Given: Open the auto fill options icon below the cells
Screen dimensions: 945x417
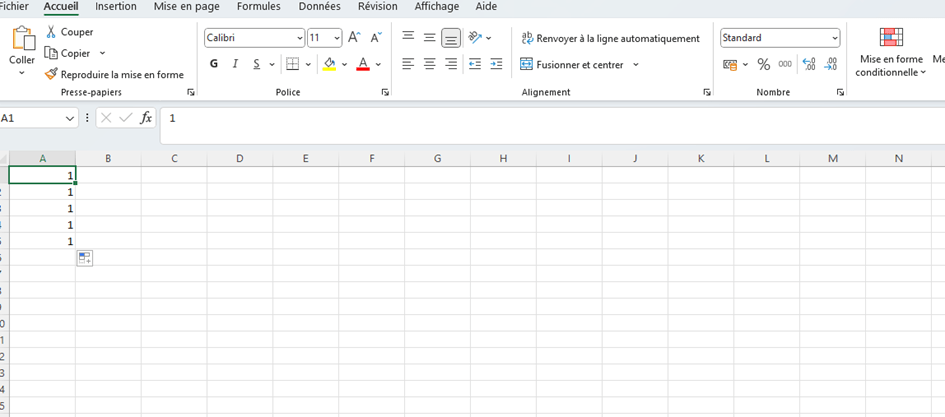Looking at the screenshot, I should [x=85, y=258].
